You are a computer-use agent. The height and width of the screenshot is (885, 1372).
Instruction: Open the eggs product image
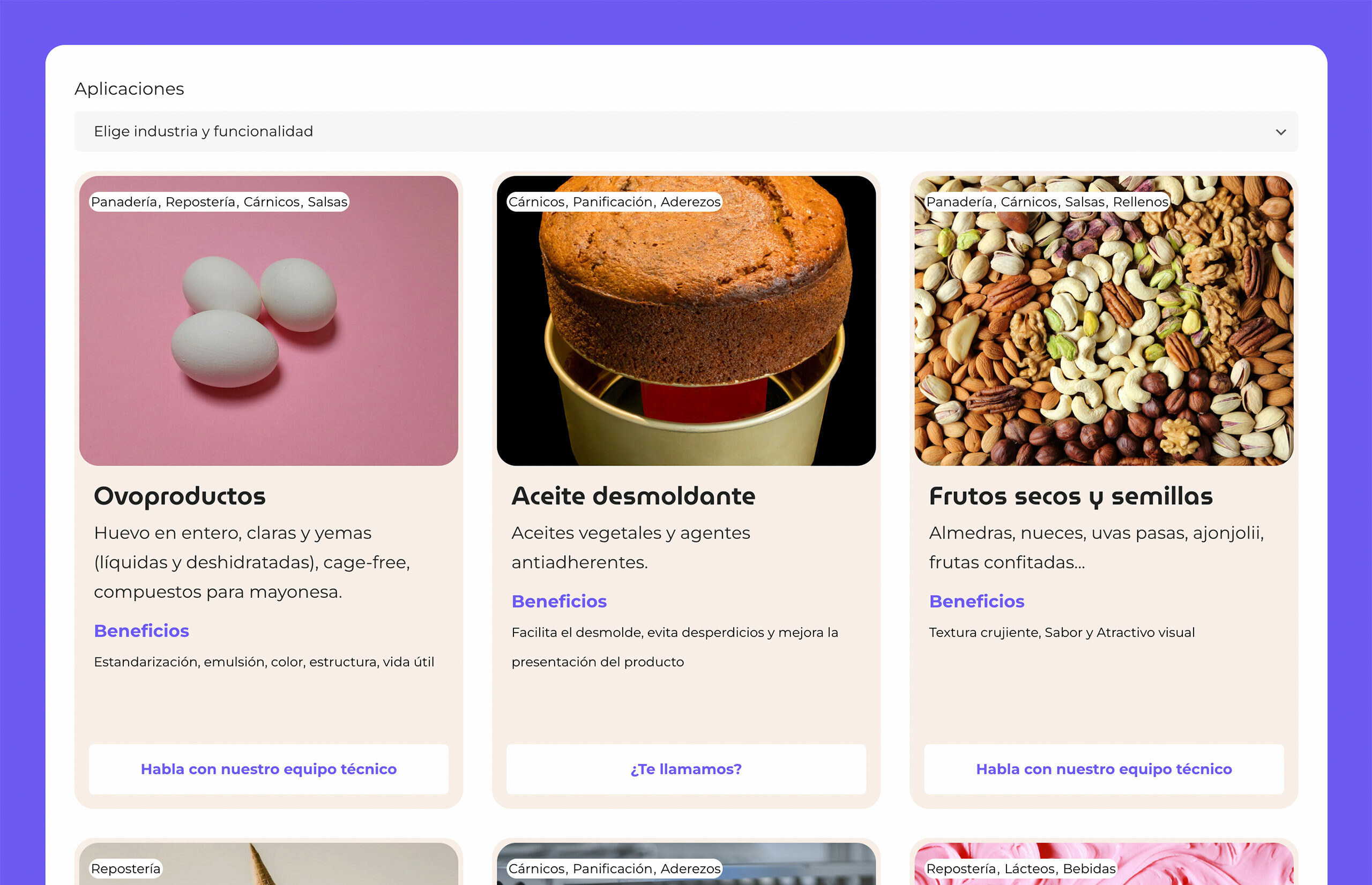[269, 333]
